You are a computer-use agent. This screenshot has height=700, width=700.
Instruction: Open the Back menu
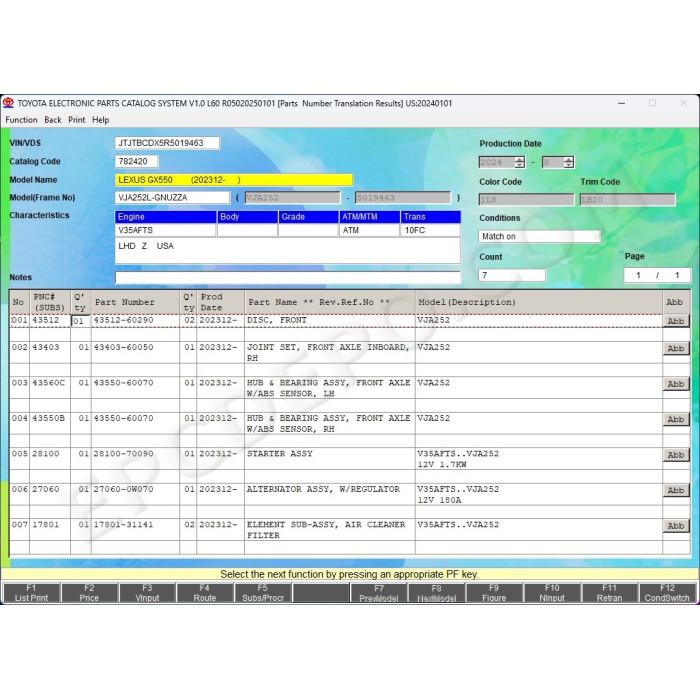tap(53, 120)
